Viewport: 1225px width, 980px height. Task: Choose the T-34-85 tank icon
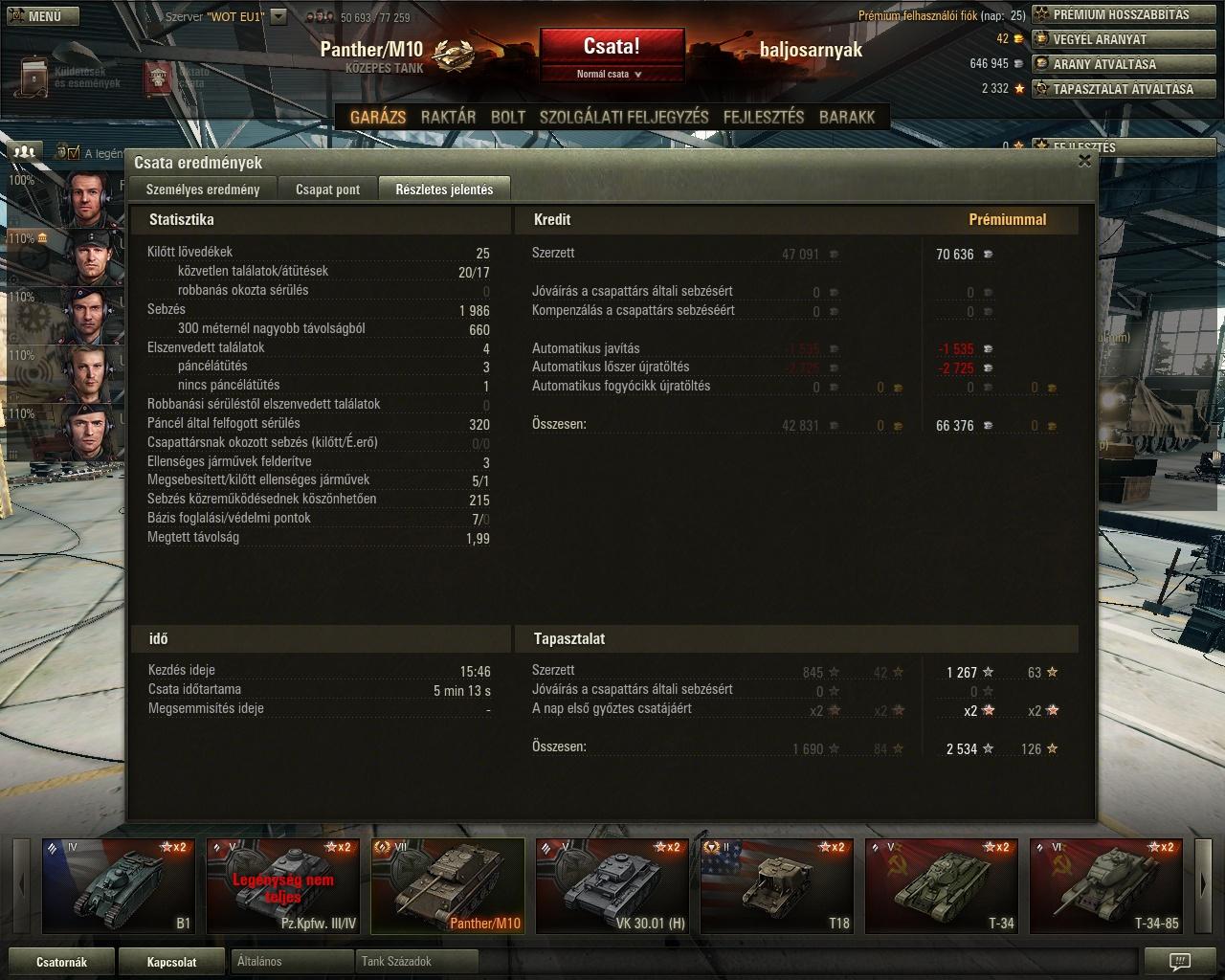coord(1106,885)
